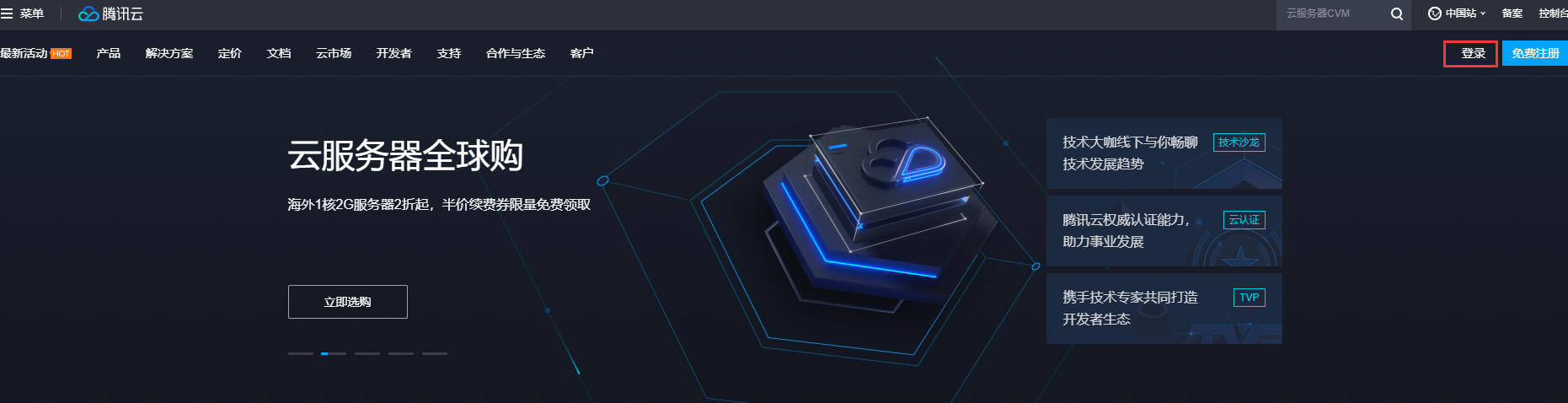Click the TVP tag badge
This screenshot has height=403, width=1568.
[1249, 298]
